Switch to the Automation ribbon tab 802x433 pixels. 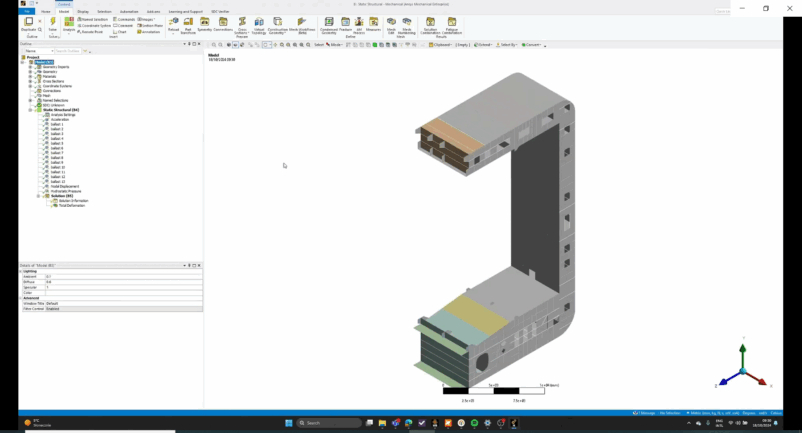click(x=129, y=11)
